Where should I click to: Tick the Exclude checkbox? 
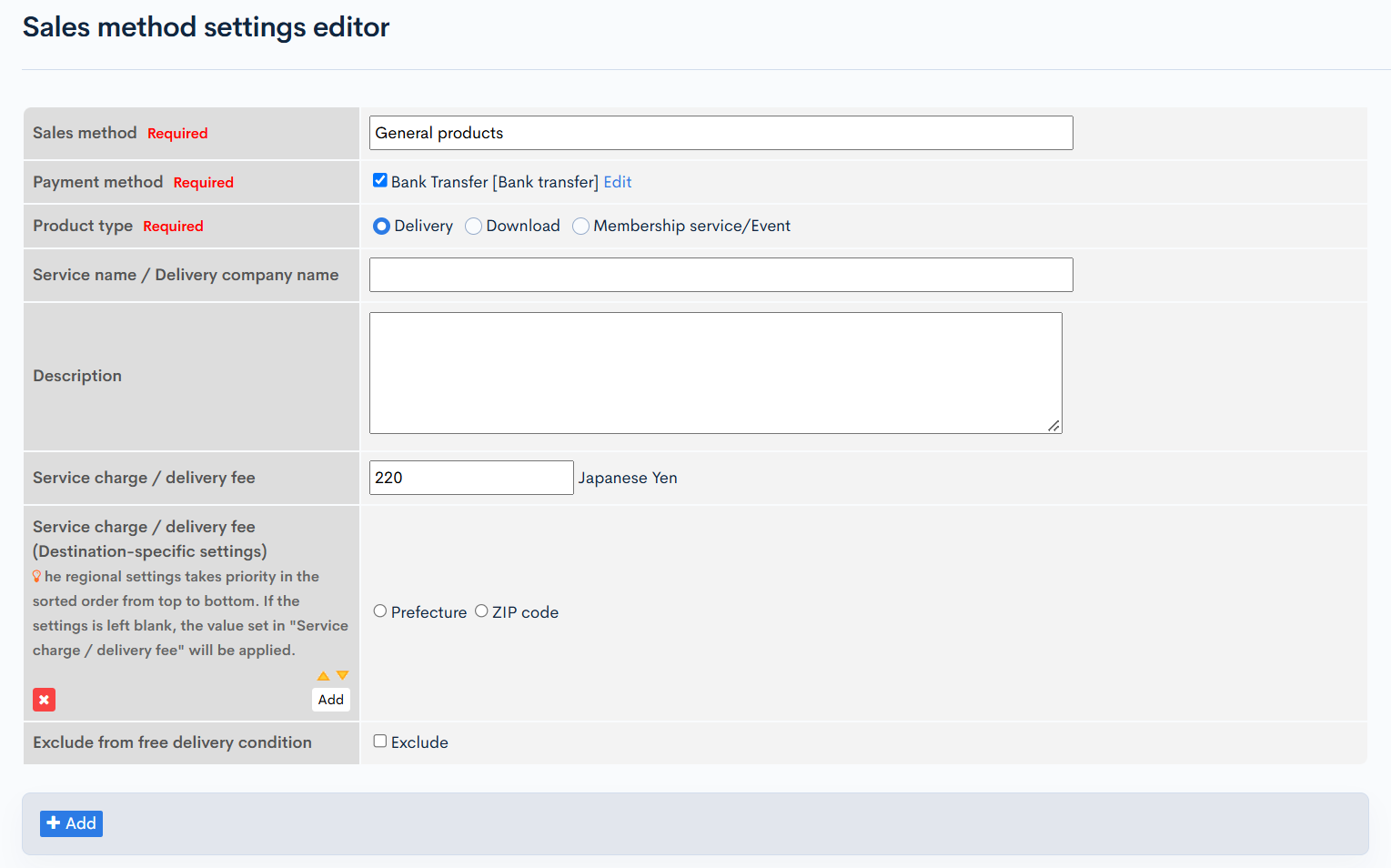tap(380, 741)
